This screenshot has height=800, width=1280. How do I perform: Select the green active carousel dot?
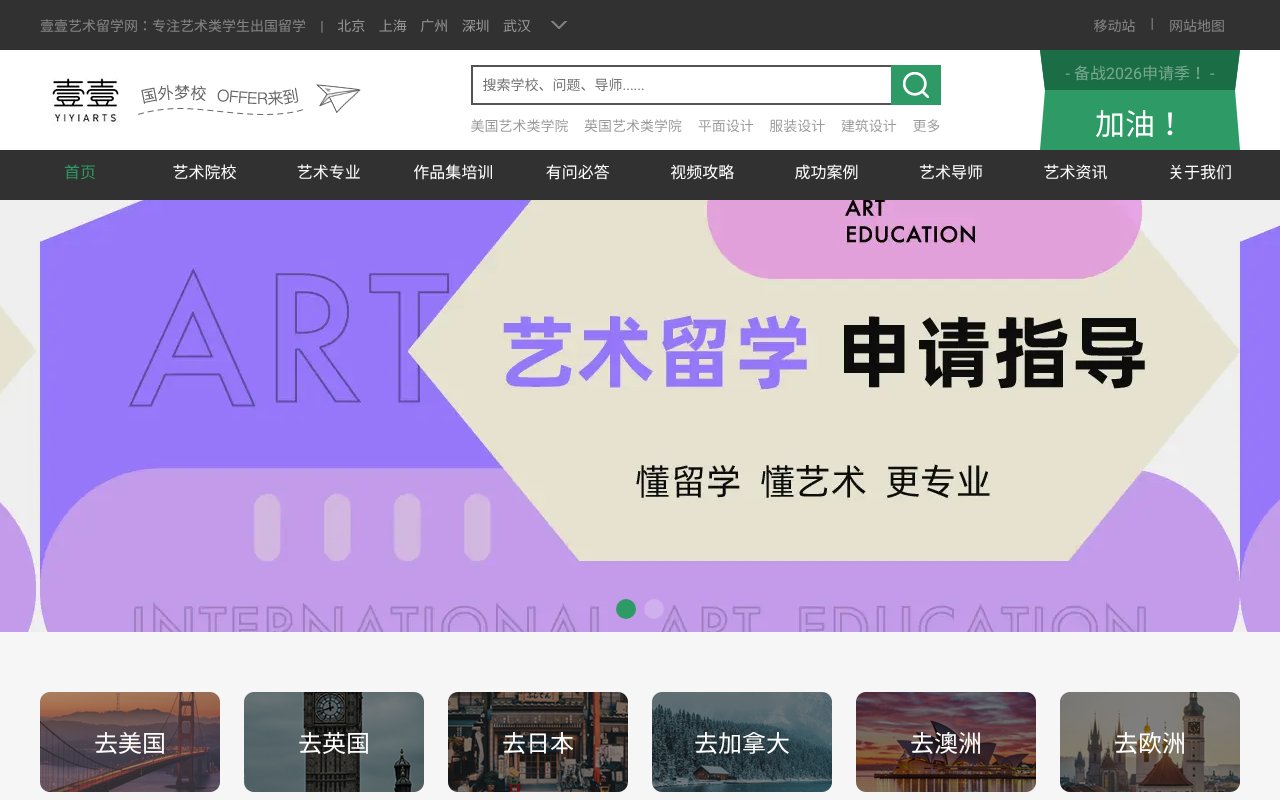628,608
